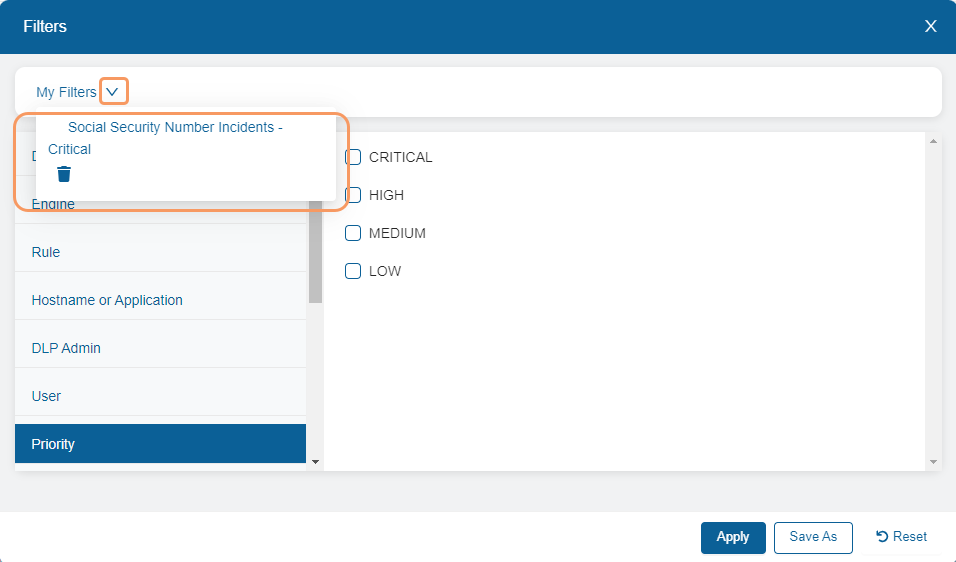Click the Engine filter category
The height and width of the screenshot is (562, 956).
53,206
